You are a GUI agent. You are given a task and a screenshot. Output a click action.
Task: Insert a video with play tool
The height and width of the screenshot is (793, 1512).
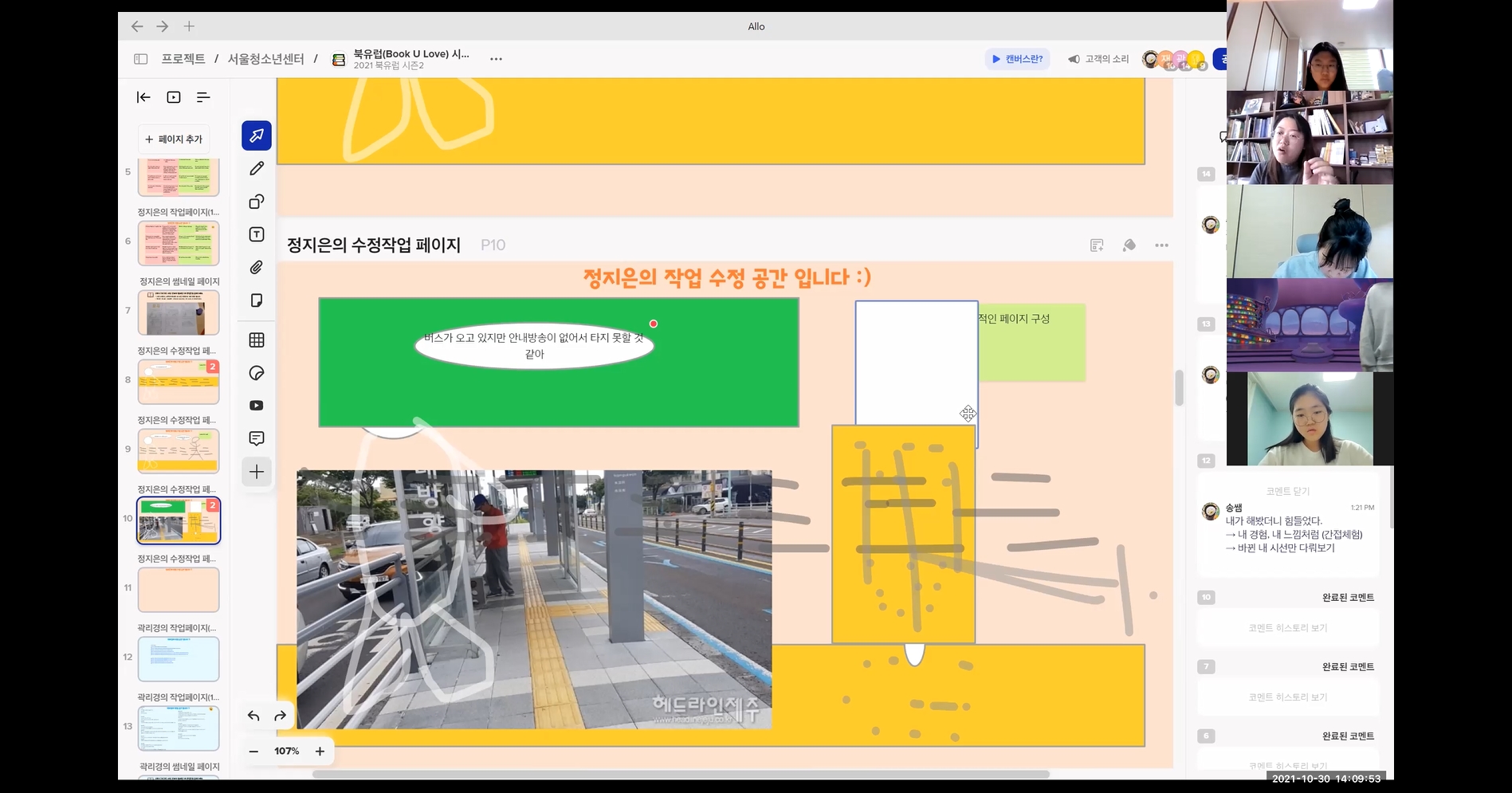[x=257, y=406]
